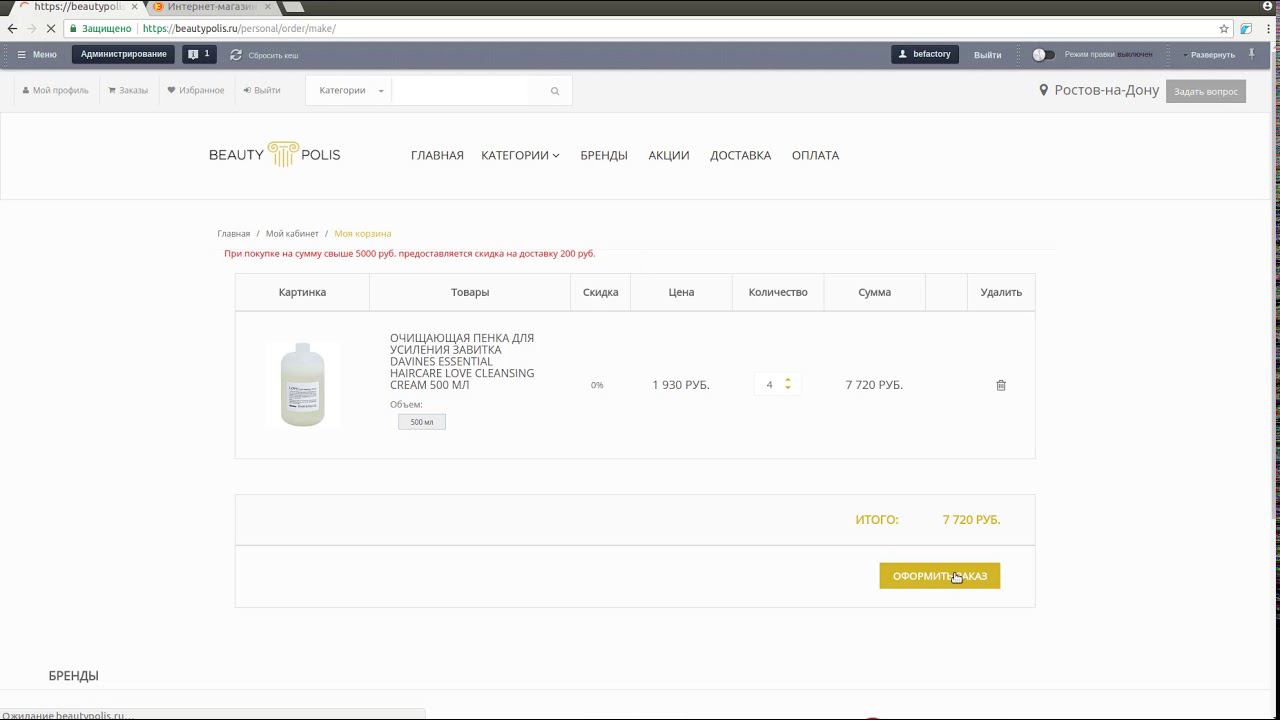This screenshot has height=720, width=1280.
Task: Toggle the Режим правки edit mode switch
Action: tap(1043, 55)
